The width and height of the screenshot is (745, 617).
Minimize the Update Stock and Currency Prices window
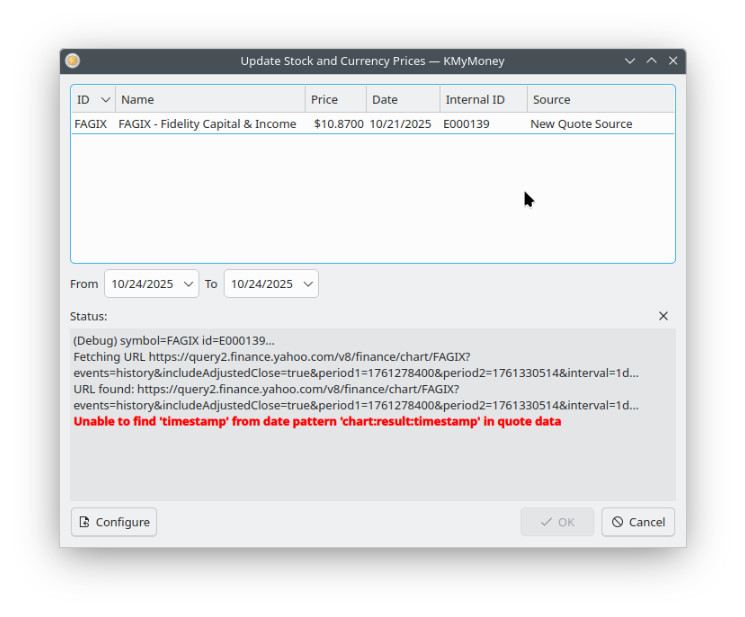click(630, 61)
